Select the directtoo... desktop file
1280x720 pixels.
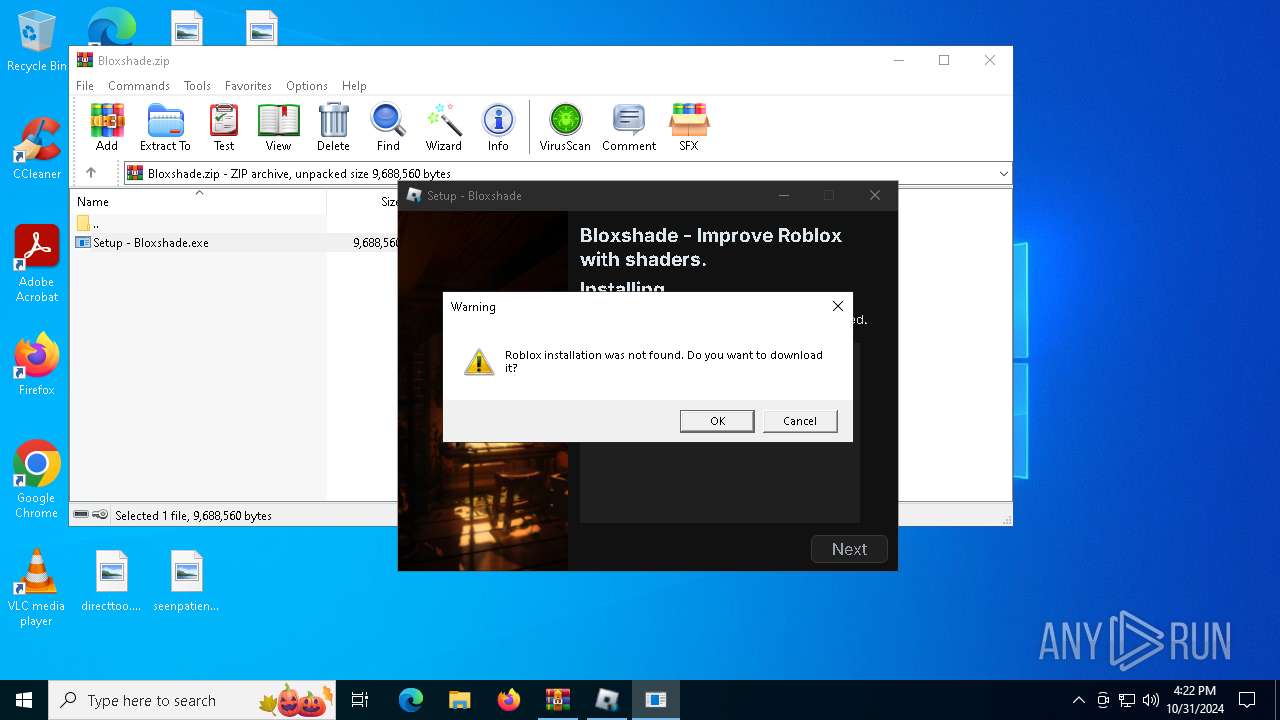111,581
